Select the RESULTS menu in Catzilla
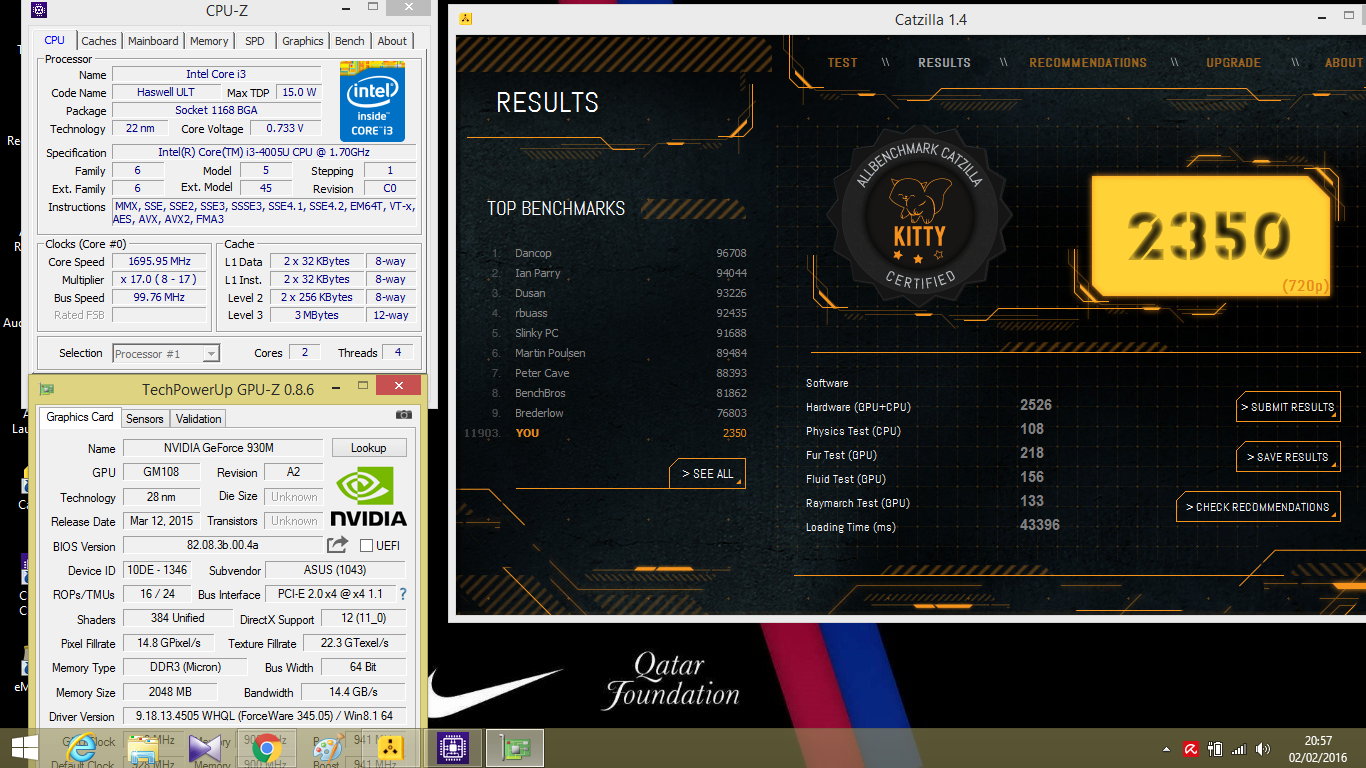The width and height of the screenshot is (1366, 768). coord(944,62)
